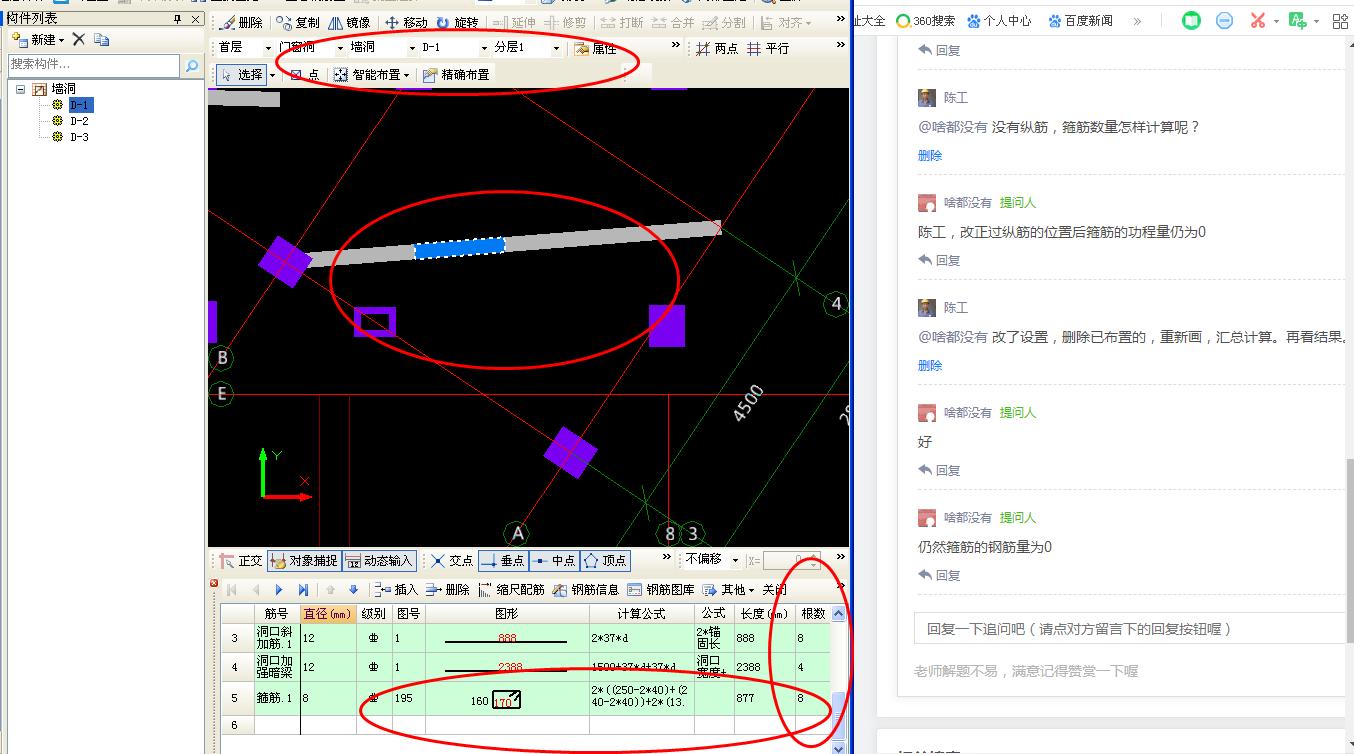Click the 搜索构件 search field

(x=95, y=65)
